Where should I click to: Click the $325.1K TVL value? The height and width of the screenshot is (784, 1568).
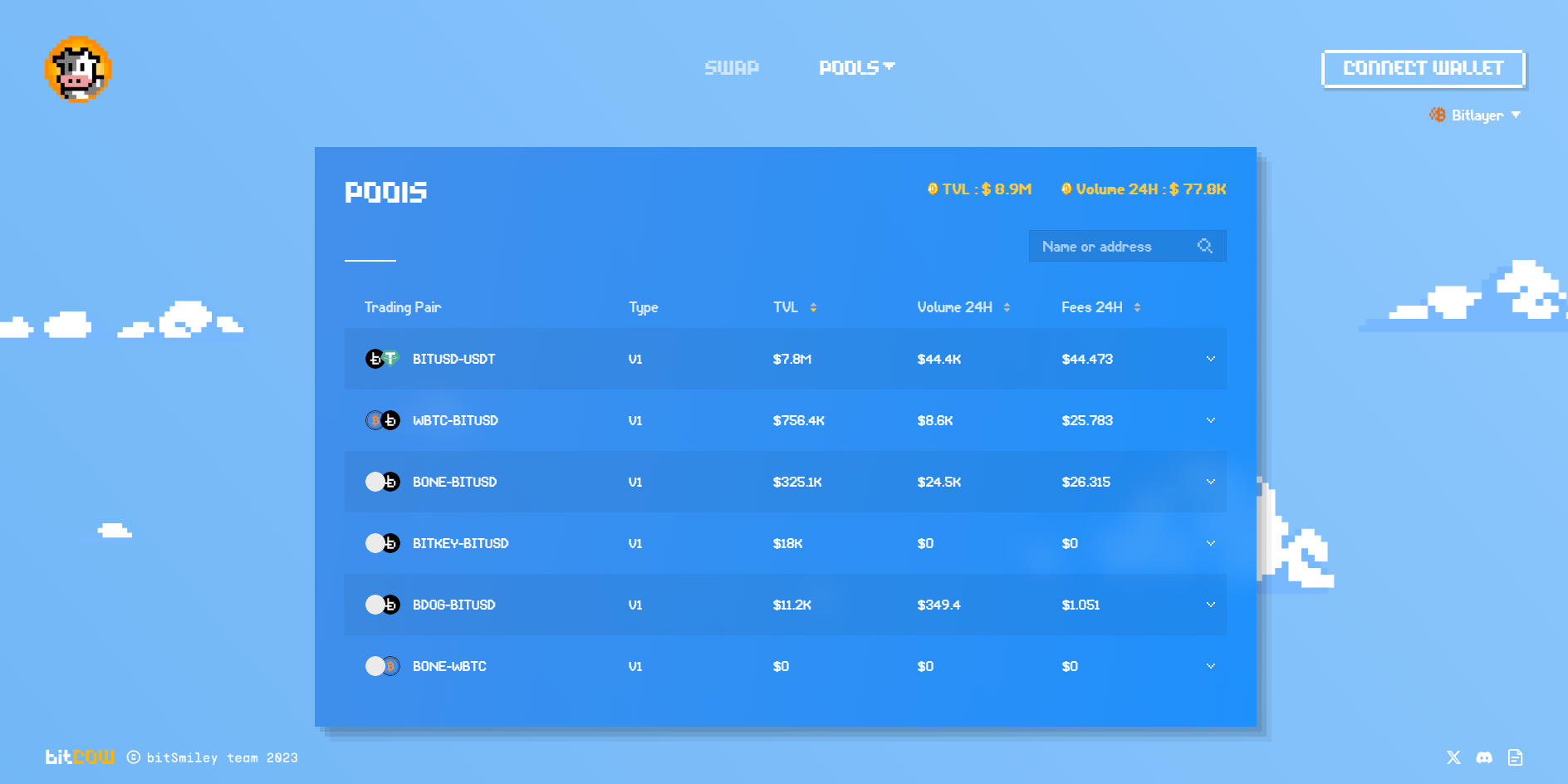797,482
